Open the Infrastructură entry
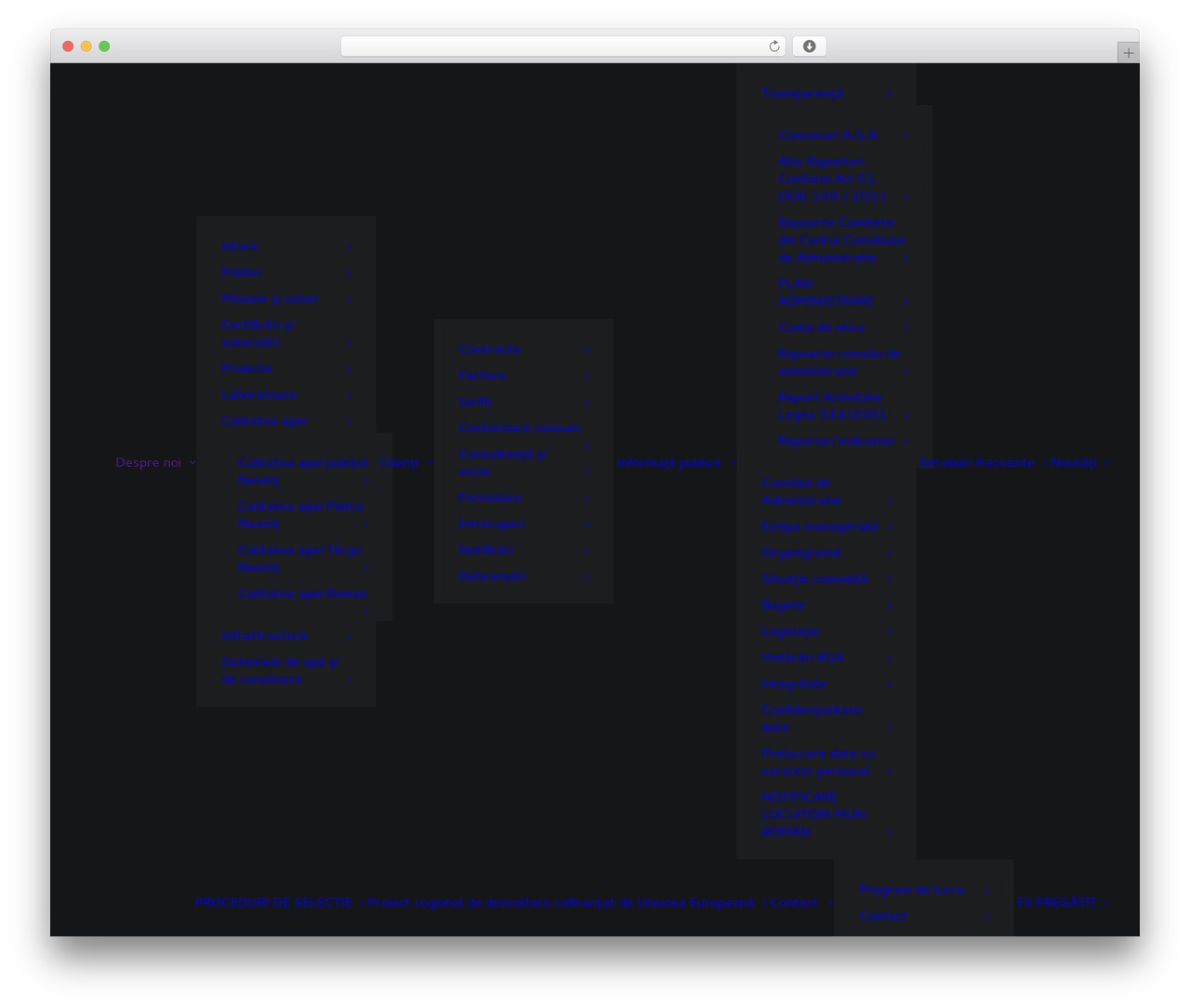The image size is (1190, 1008). click(x=265, y=635)
